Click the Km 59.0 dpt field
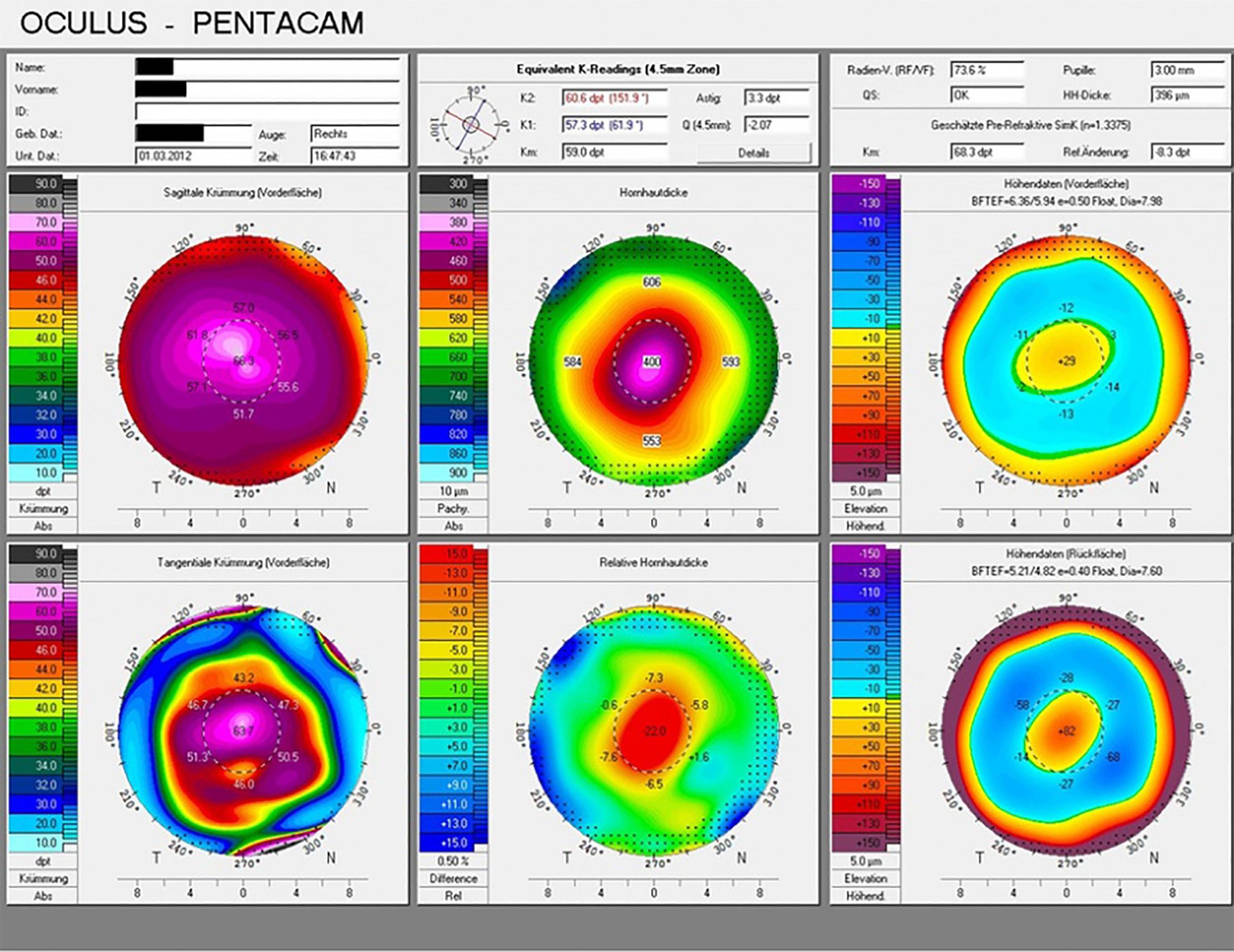The width and height of the screenshot is (1234, 952). [614, 152]
